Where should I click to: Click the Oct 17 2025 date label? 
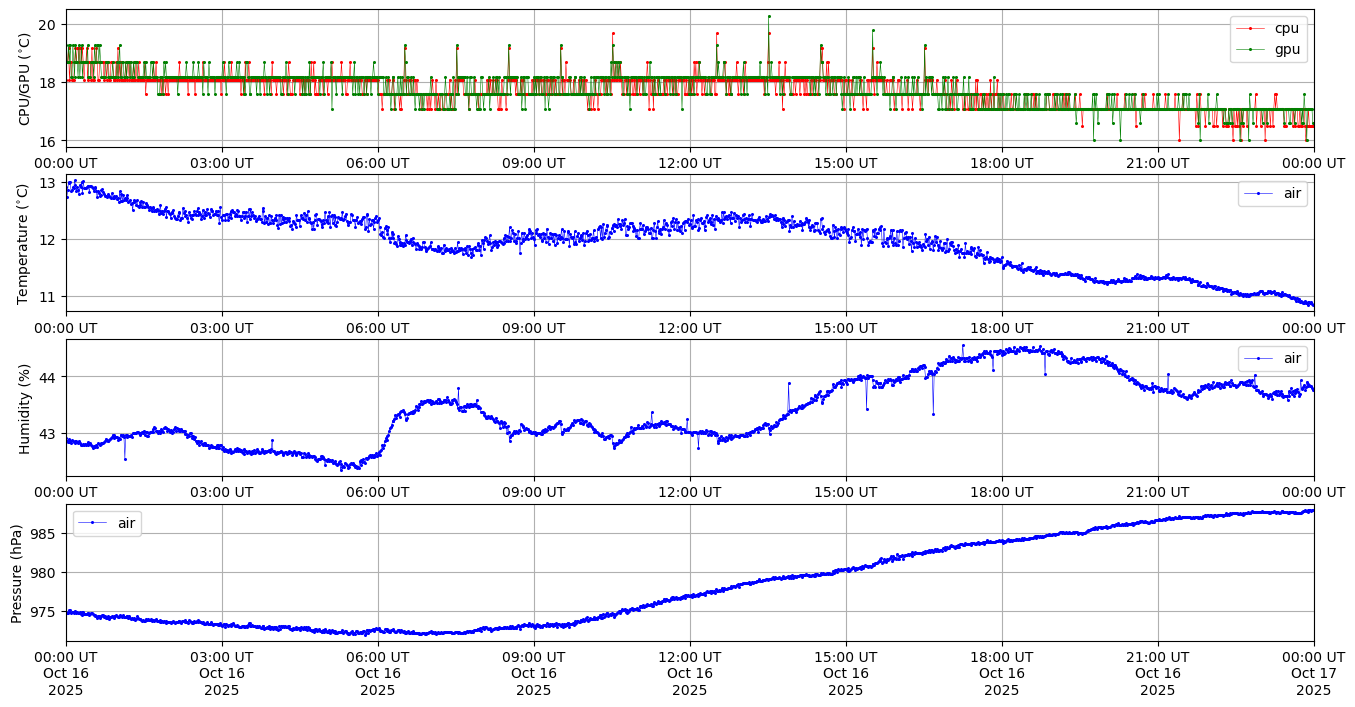pyautogui.click(x=1313, y=673)
